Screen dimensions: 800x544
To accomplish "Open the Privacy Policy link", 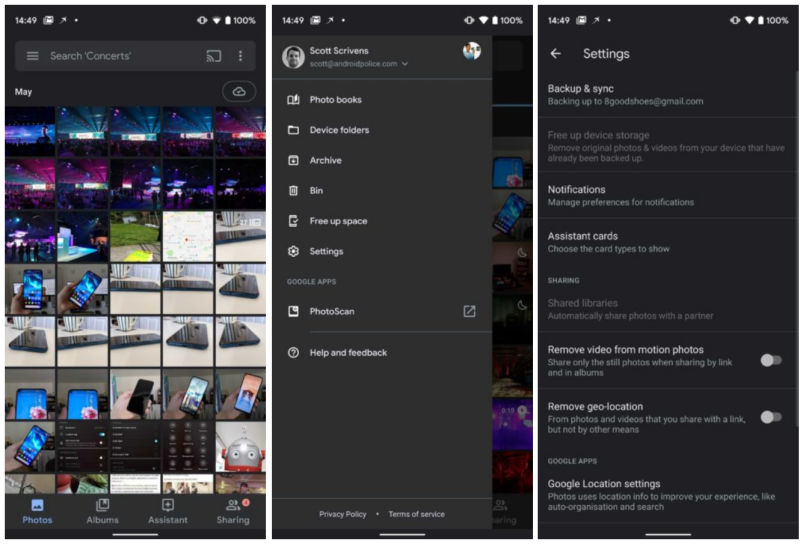I will pos(343,514).
